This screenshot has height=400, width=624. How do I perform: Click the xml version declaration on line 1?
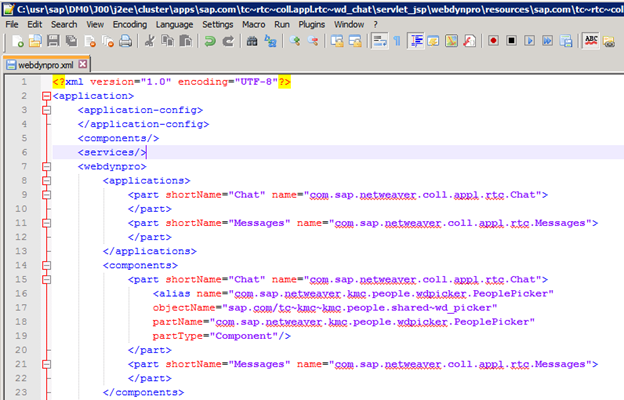(x=172, y=82)
